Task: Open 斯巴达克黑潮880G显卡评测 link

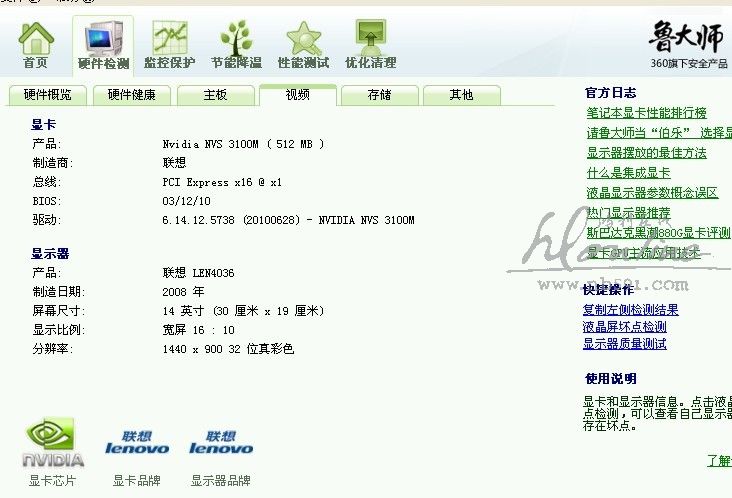Action: [658, 233]
